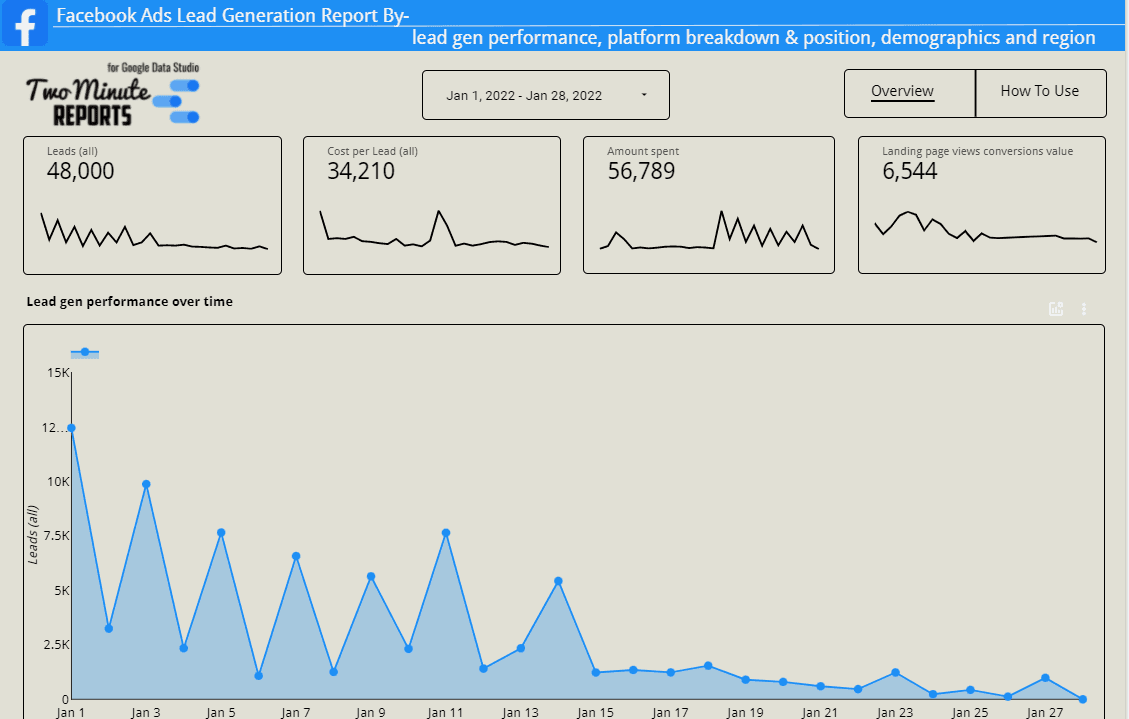The height and width of the screenshot is (719, 1129).
Task: Click the Jan 14 data point
Action: pos(558,581)
